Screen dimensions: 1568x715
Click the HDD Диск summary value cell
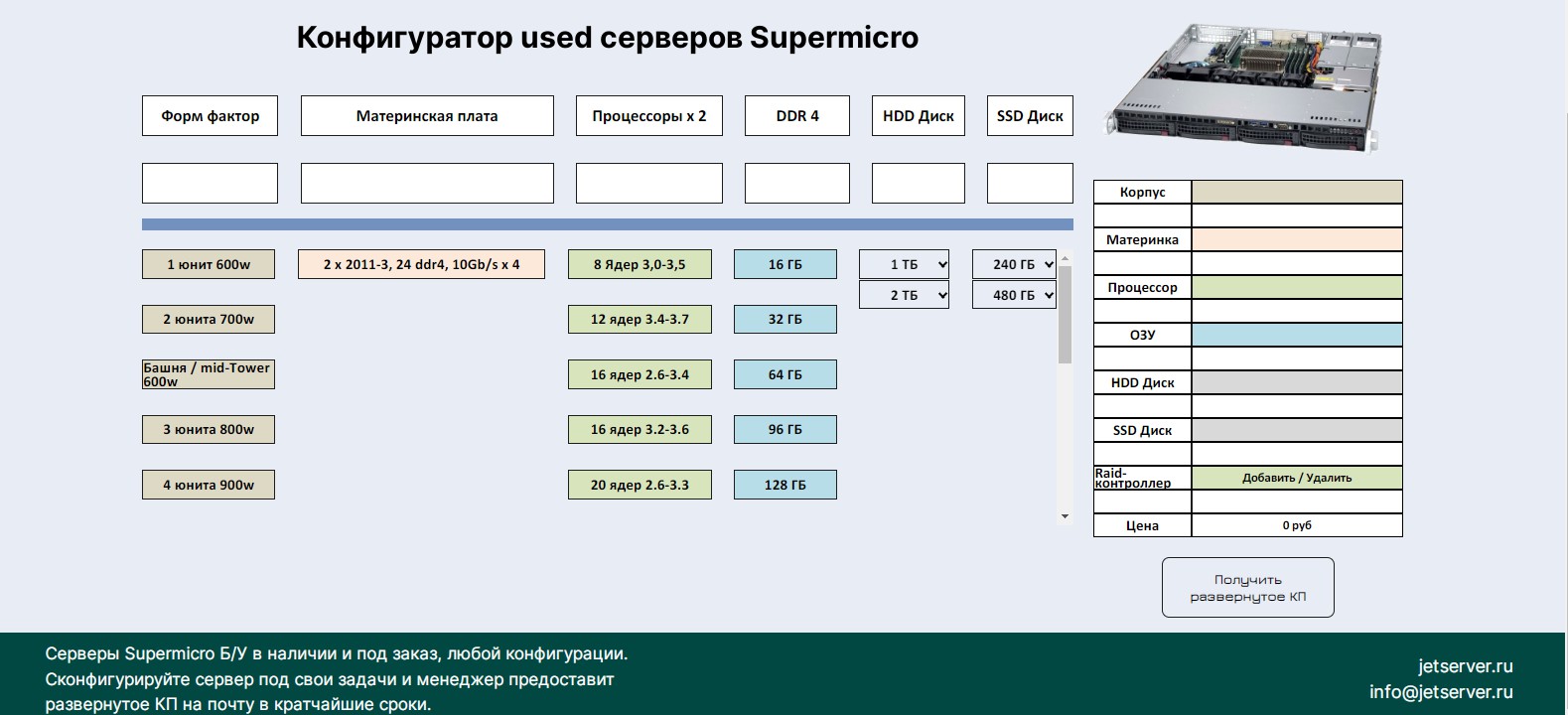[1297, 382]
